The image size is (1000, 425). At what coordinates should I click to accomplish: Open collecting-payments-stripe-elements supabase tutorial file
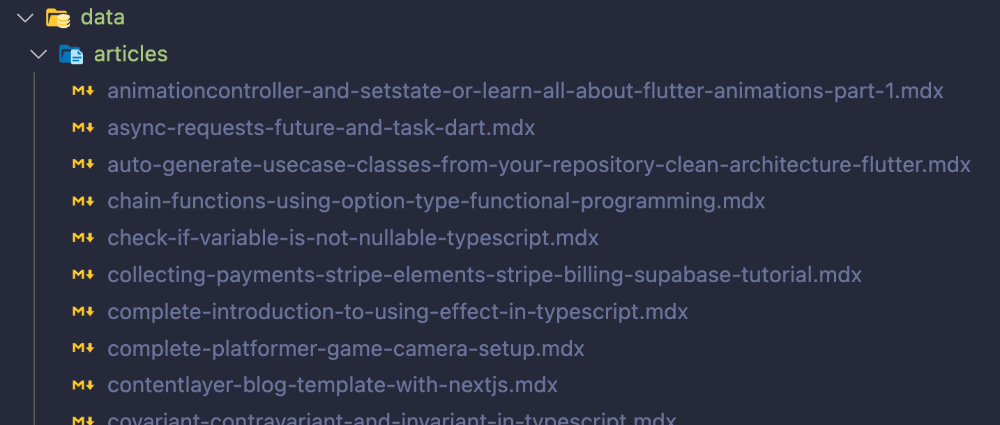point(484,274)
